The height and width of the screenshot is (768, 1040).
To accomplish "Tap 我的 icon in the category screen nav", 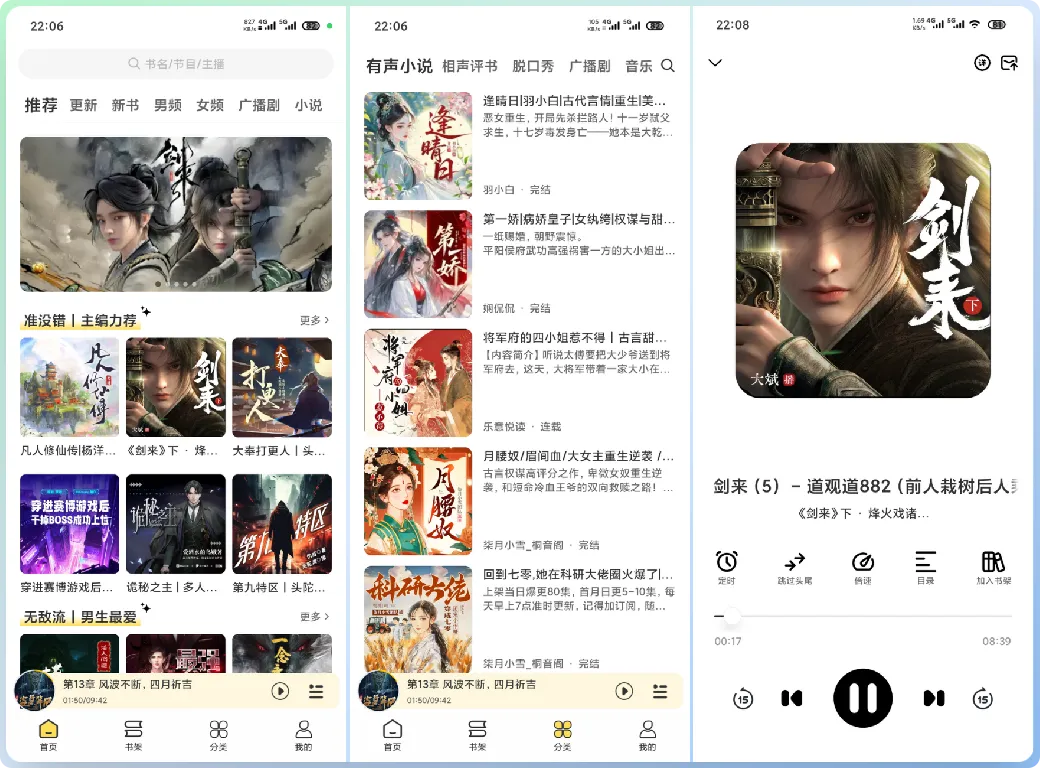I will (x=647, y=730).
